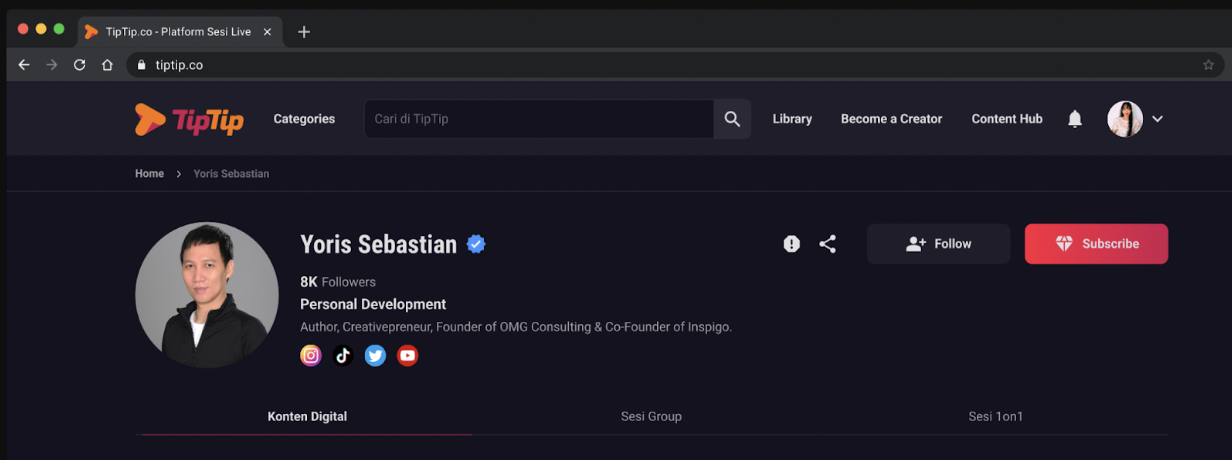This screenshot has height=460, width=1232.
Task: Go back in browser history
Action: (x=24, y=65)
